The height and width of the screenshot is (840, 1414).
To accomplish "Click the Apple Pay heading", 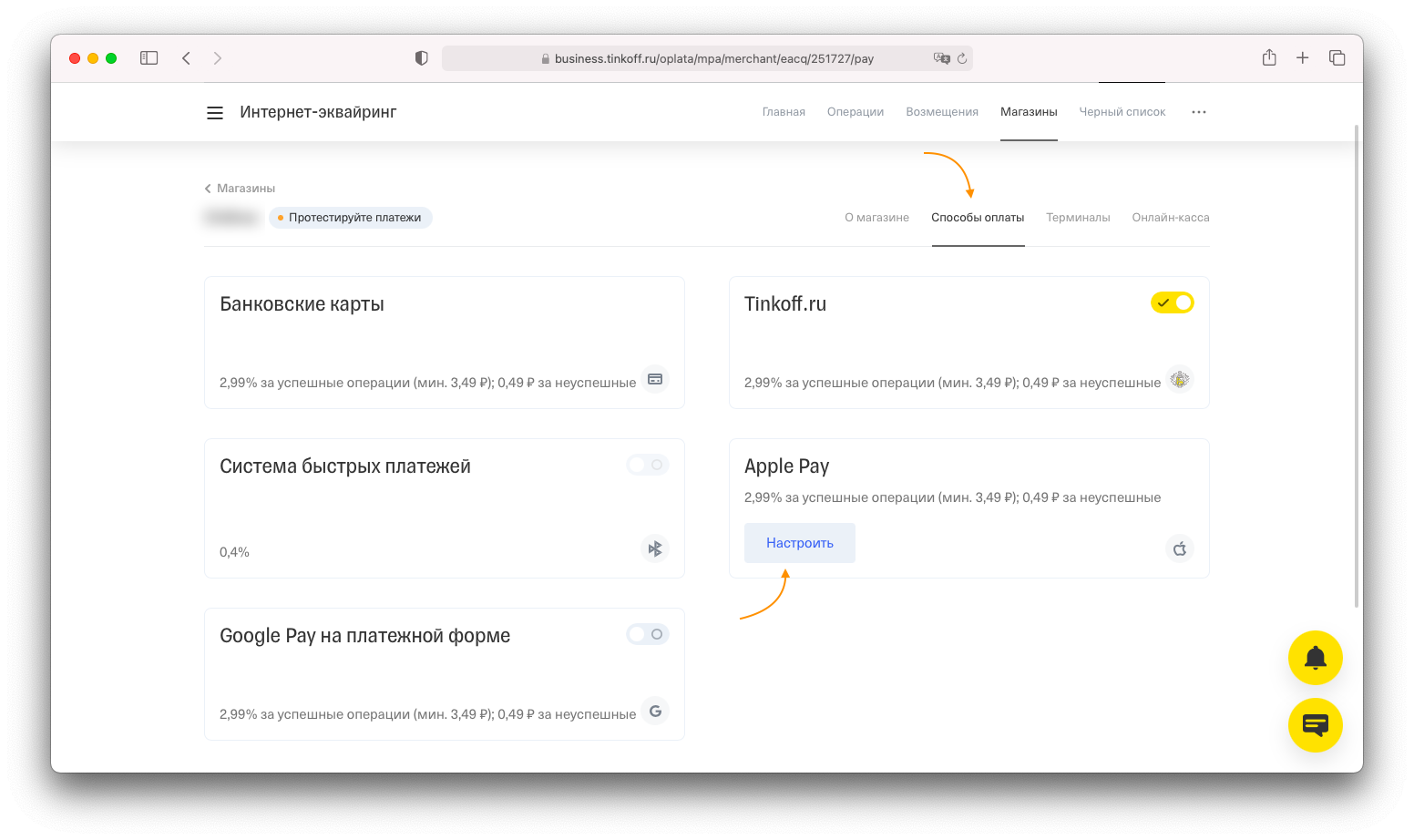I will [x=787, y=466].
